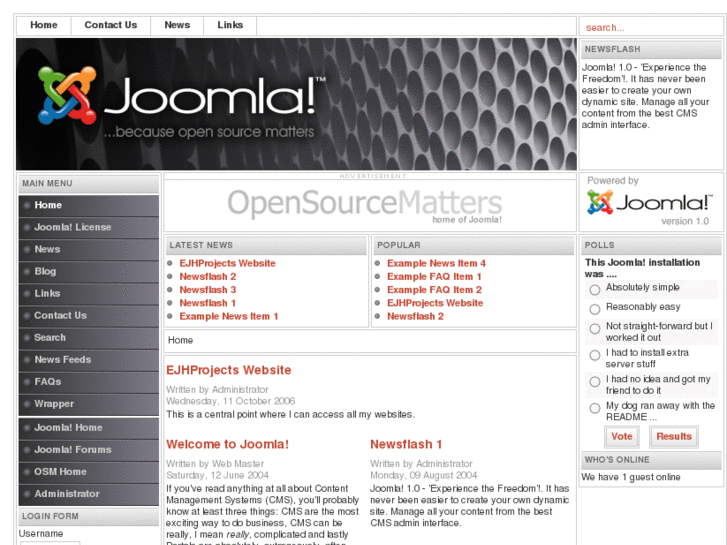Click the Vote button in Polls
The width and height of the screenshot is (727, 545).
pyautogui.click(x=622, y=437)
